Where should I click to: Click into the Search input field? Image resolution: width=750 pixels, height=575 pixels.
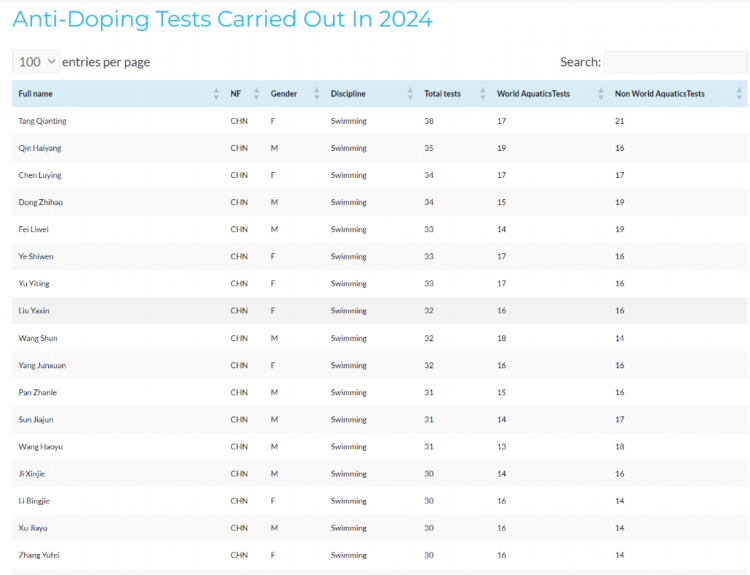coord(675,62)
